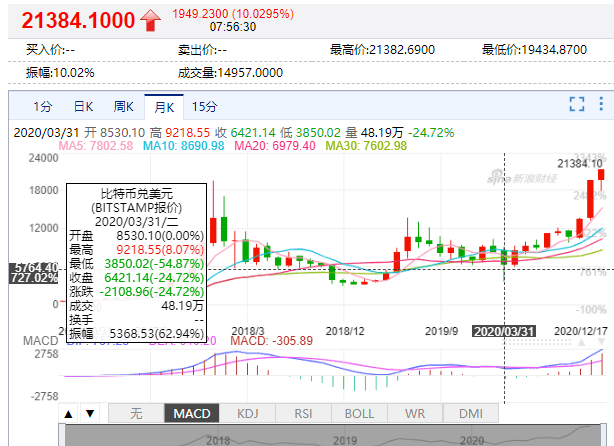
Task: Click the up triangle indicator button
Action: (x=69, y=413)
